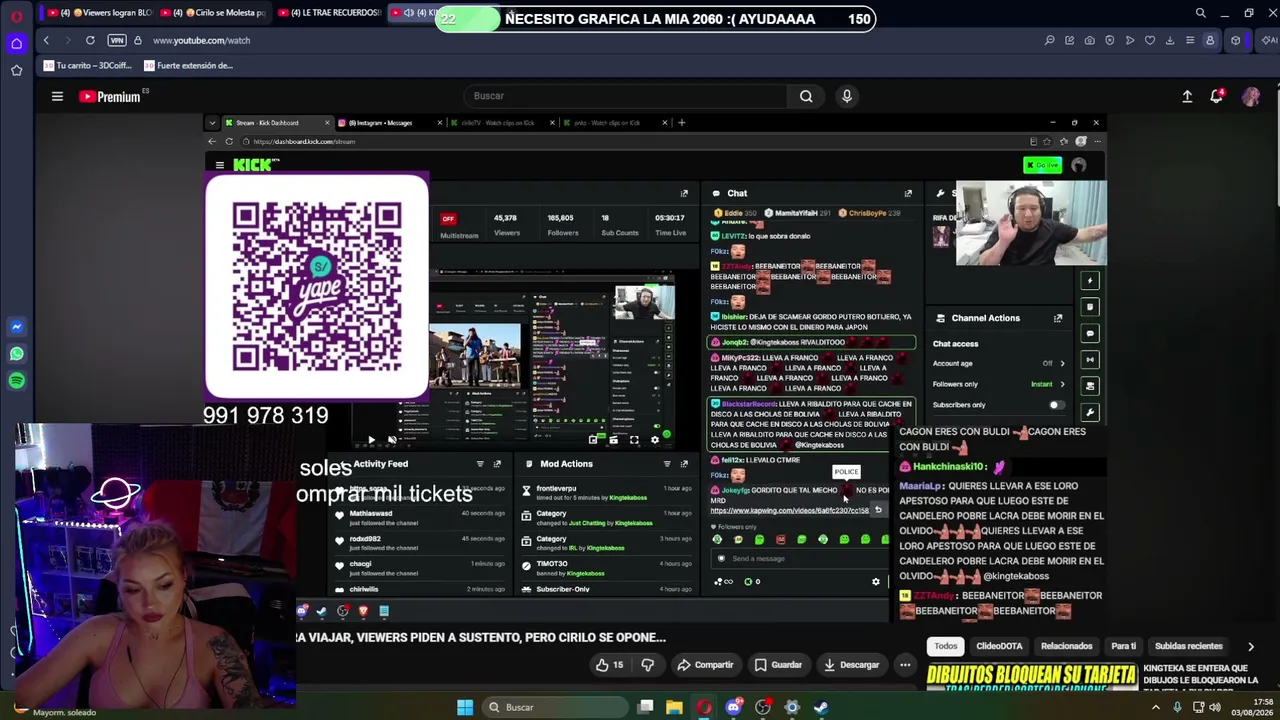Open the bookmarks star in Opera sidebar
Viewport: 1280px width, 720px height.
[x=16, y=70]
